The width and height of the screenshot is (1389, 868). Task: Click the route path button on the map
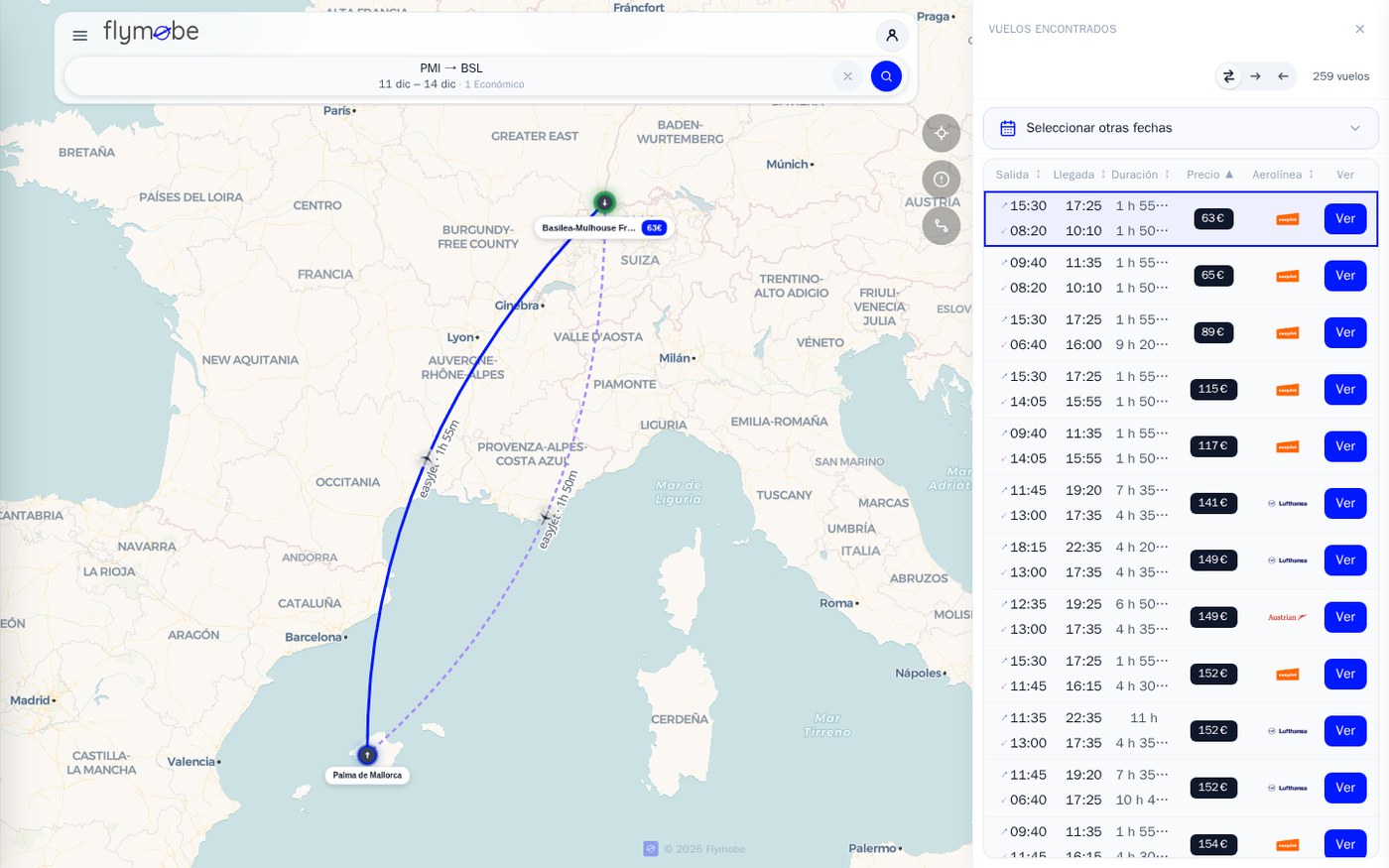coord(942,226)
